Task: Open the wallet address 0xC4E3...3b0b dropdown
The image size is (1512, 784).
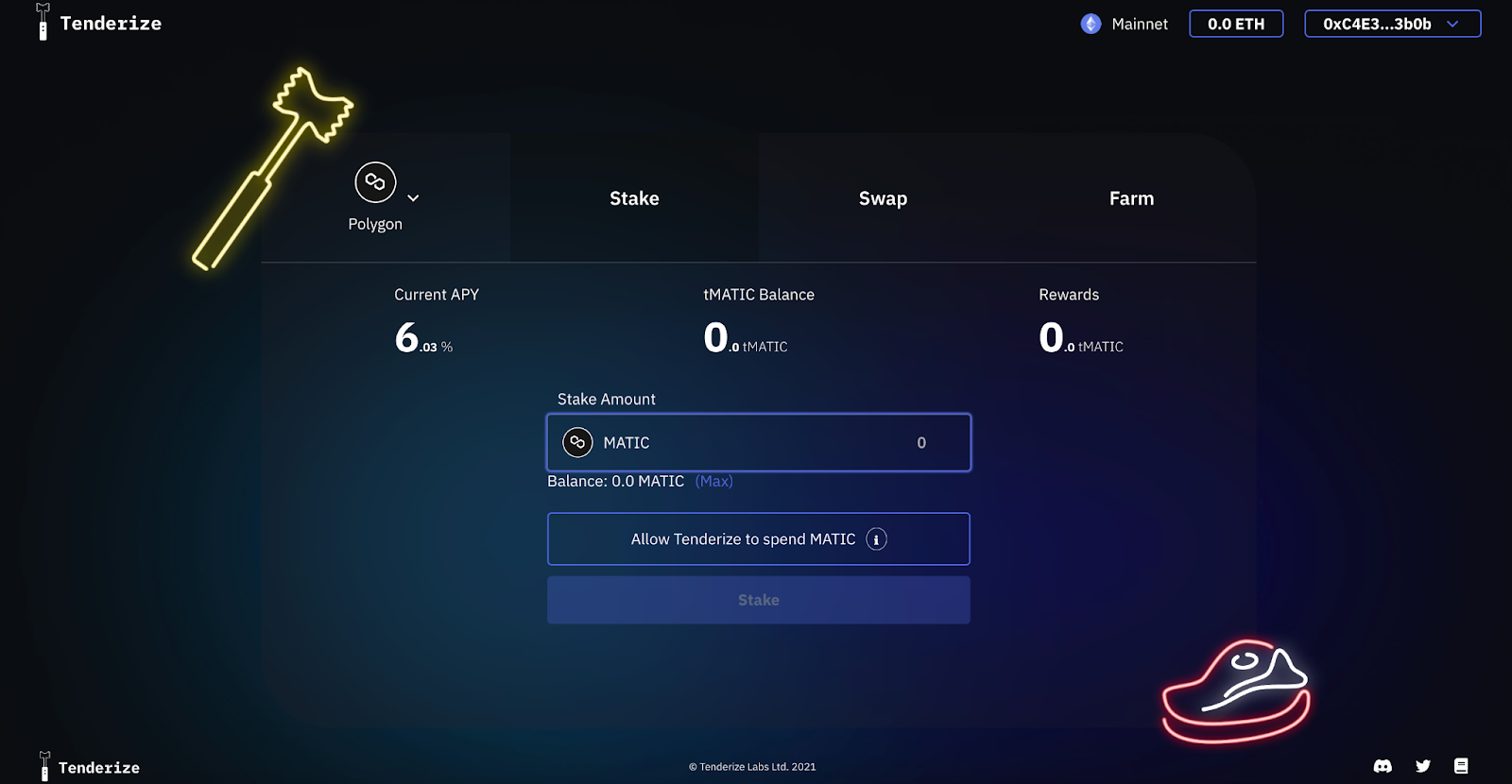Action: tap(1392, 24)
